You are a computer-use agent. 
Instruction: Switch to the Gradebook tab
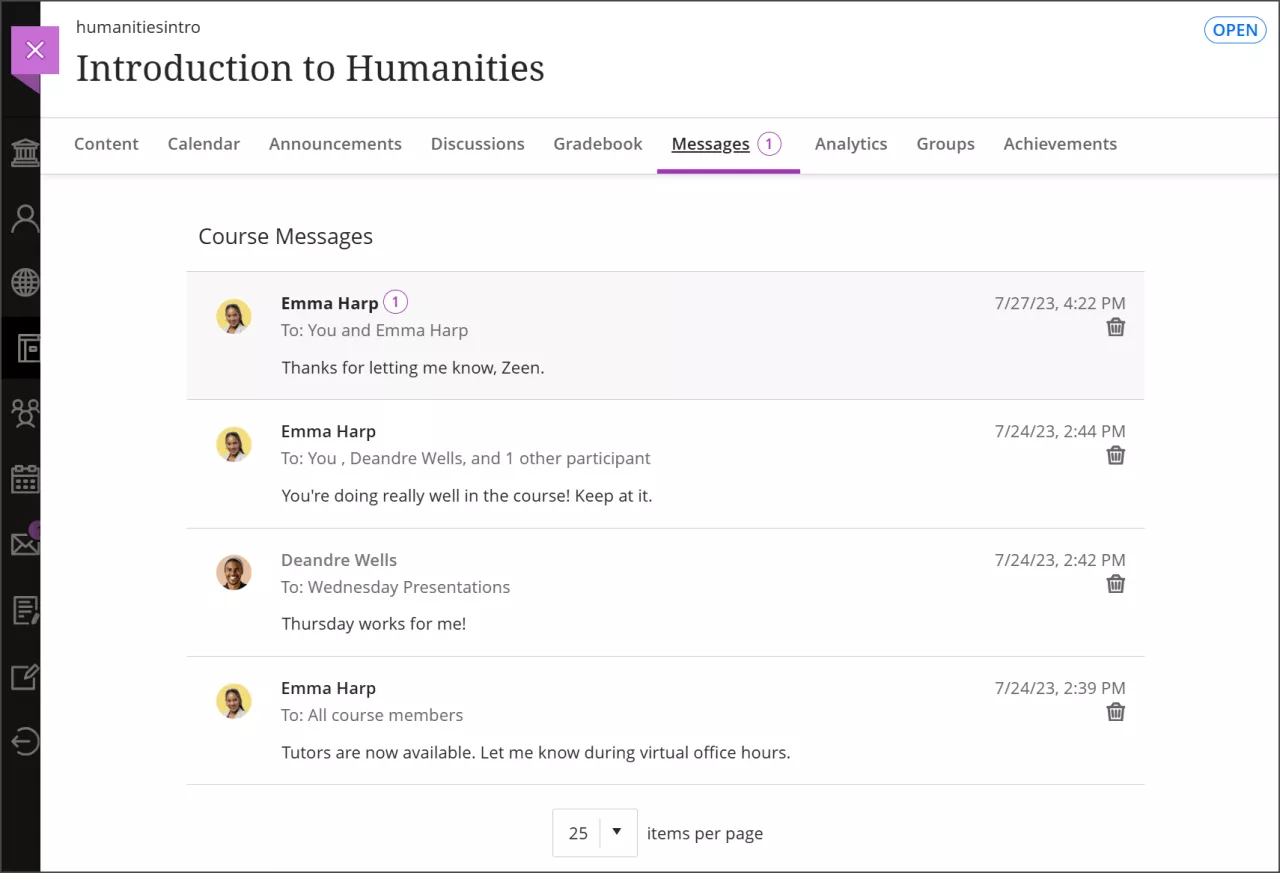pos(597,144)
